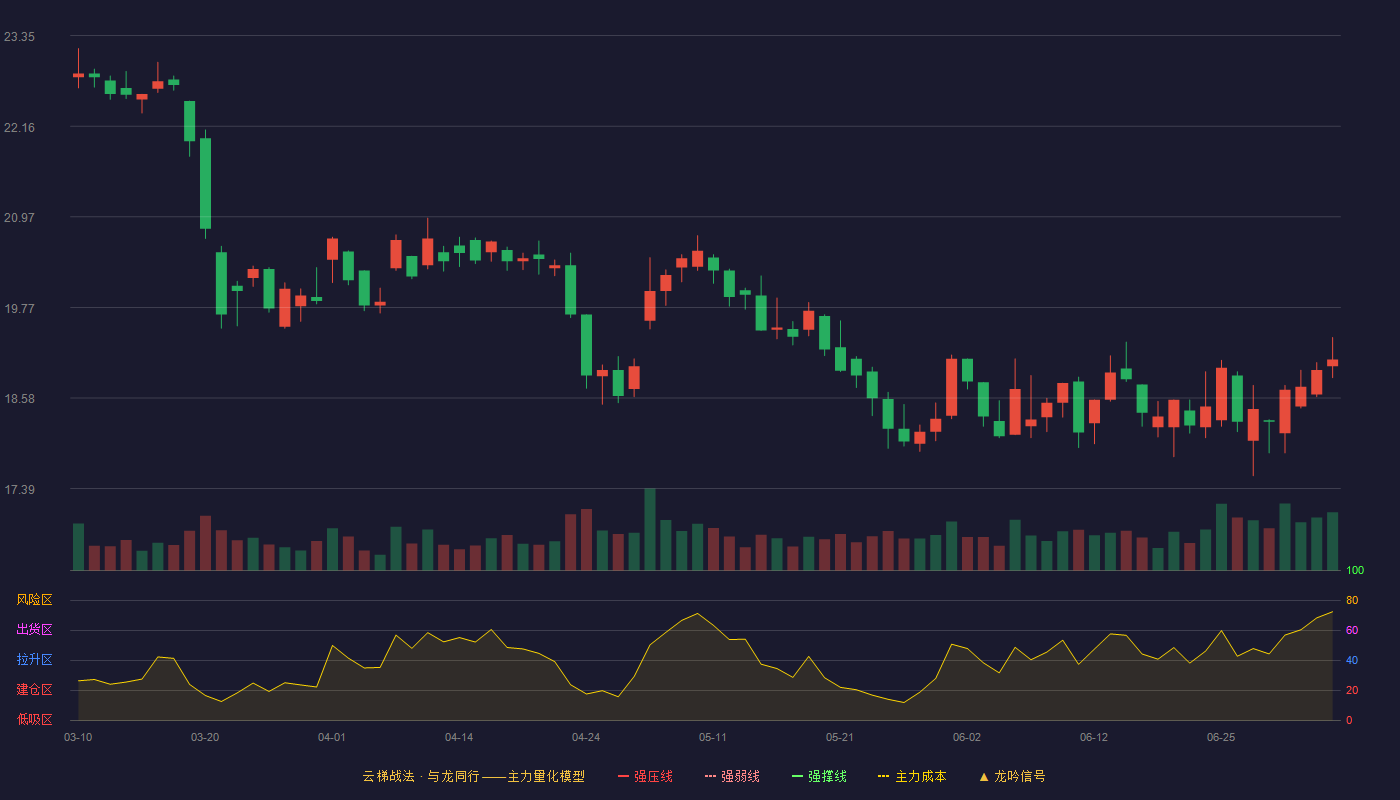Toggle the 强压线 legend item
The width and height of the screenshot is (1400, 800).
(645, 776)
